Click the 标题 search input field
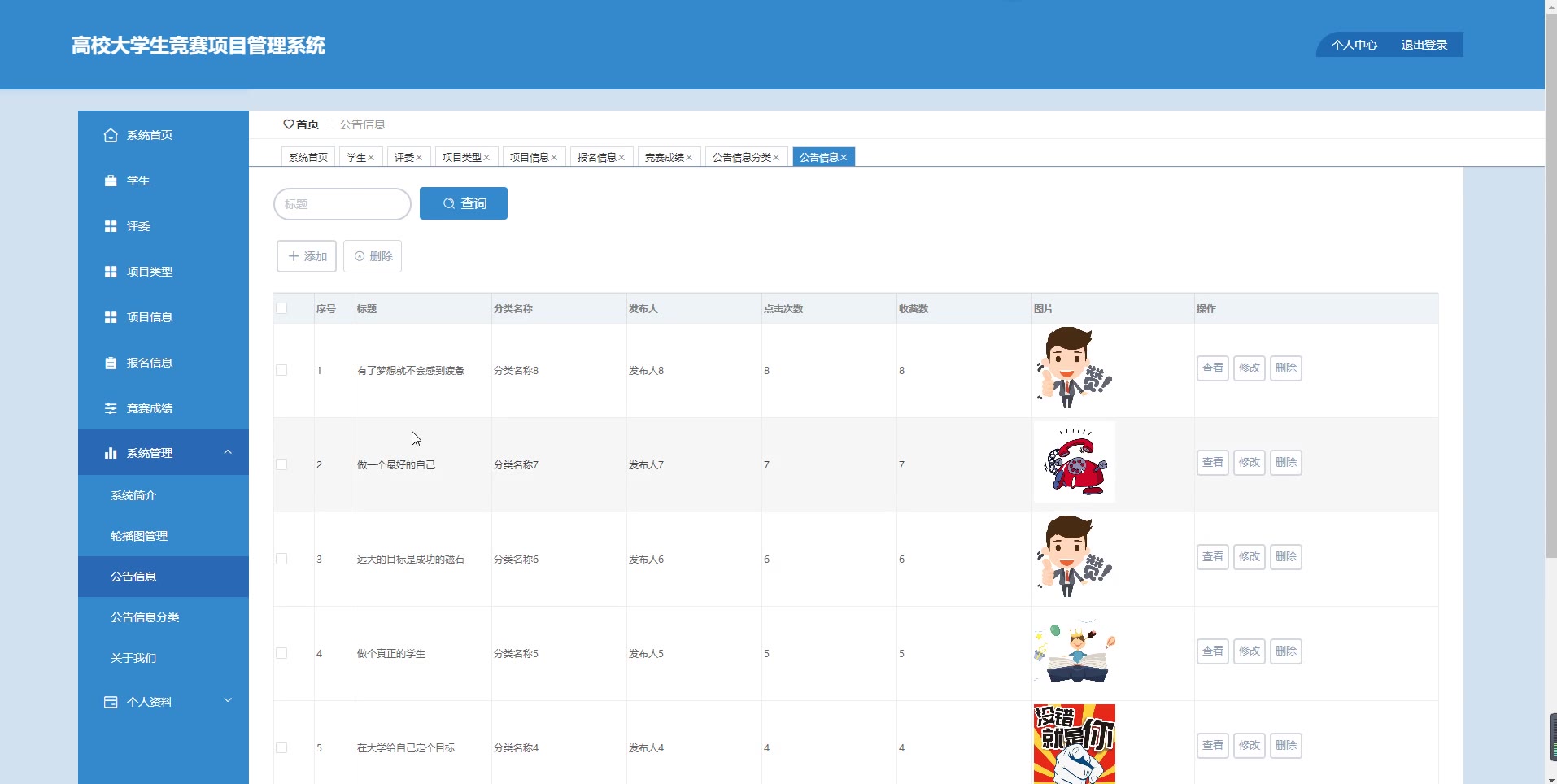The image size is (1557, 784). [x=342, y=204]
